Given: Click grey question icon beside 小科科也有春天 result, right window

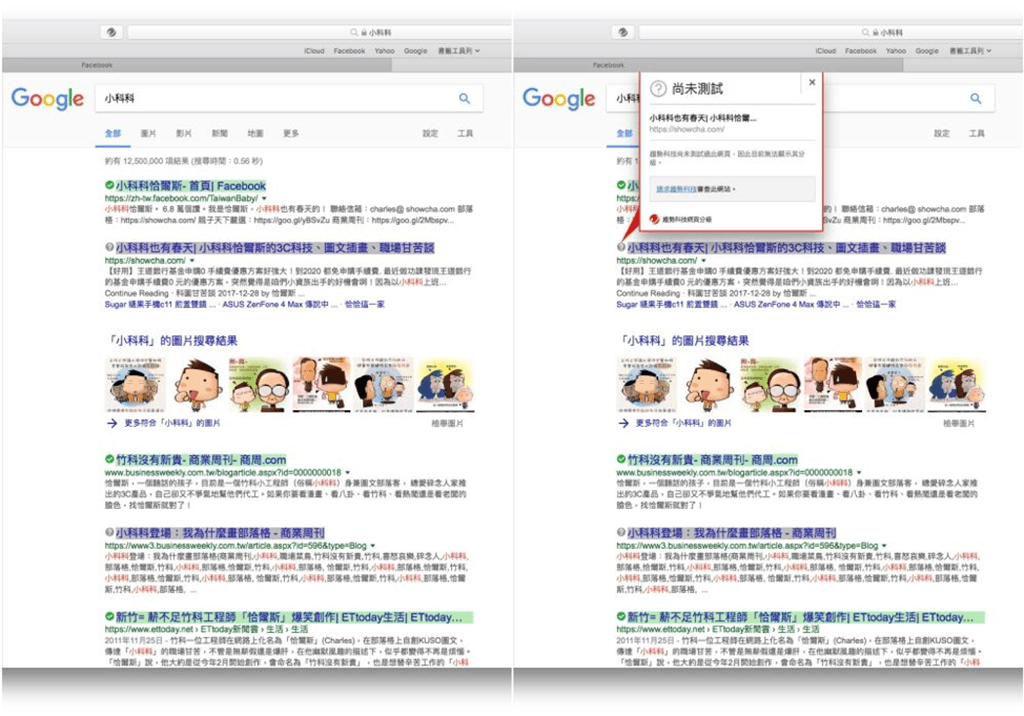Looking at the screenshot, I should (621, 247).
